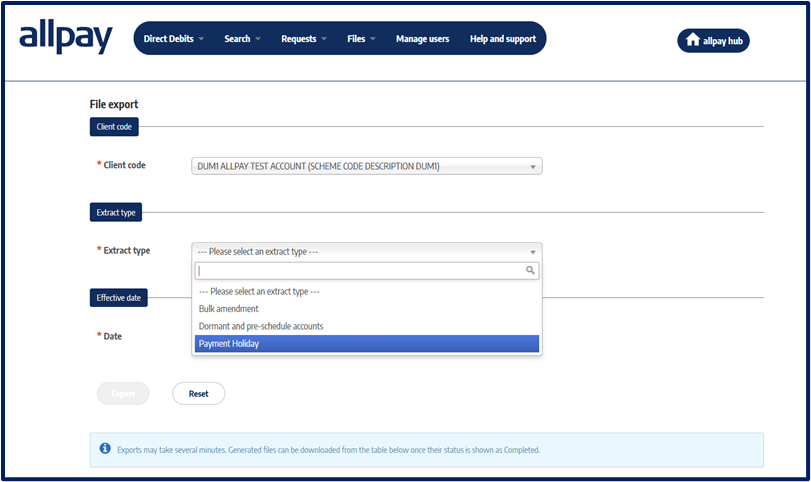
Task: Select Dormant and pre-schedule accounts option
Action: 367,326
